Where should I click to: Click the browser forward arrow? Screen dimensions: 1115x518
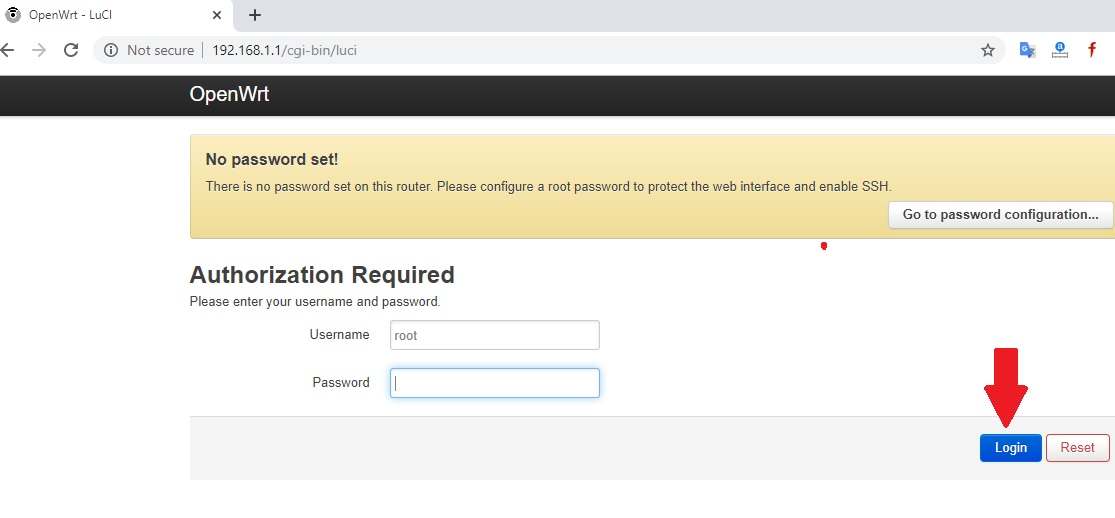[39, 50]
